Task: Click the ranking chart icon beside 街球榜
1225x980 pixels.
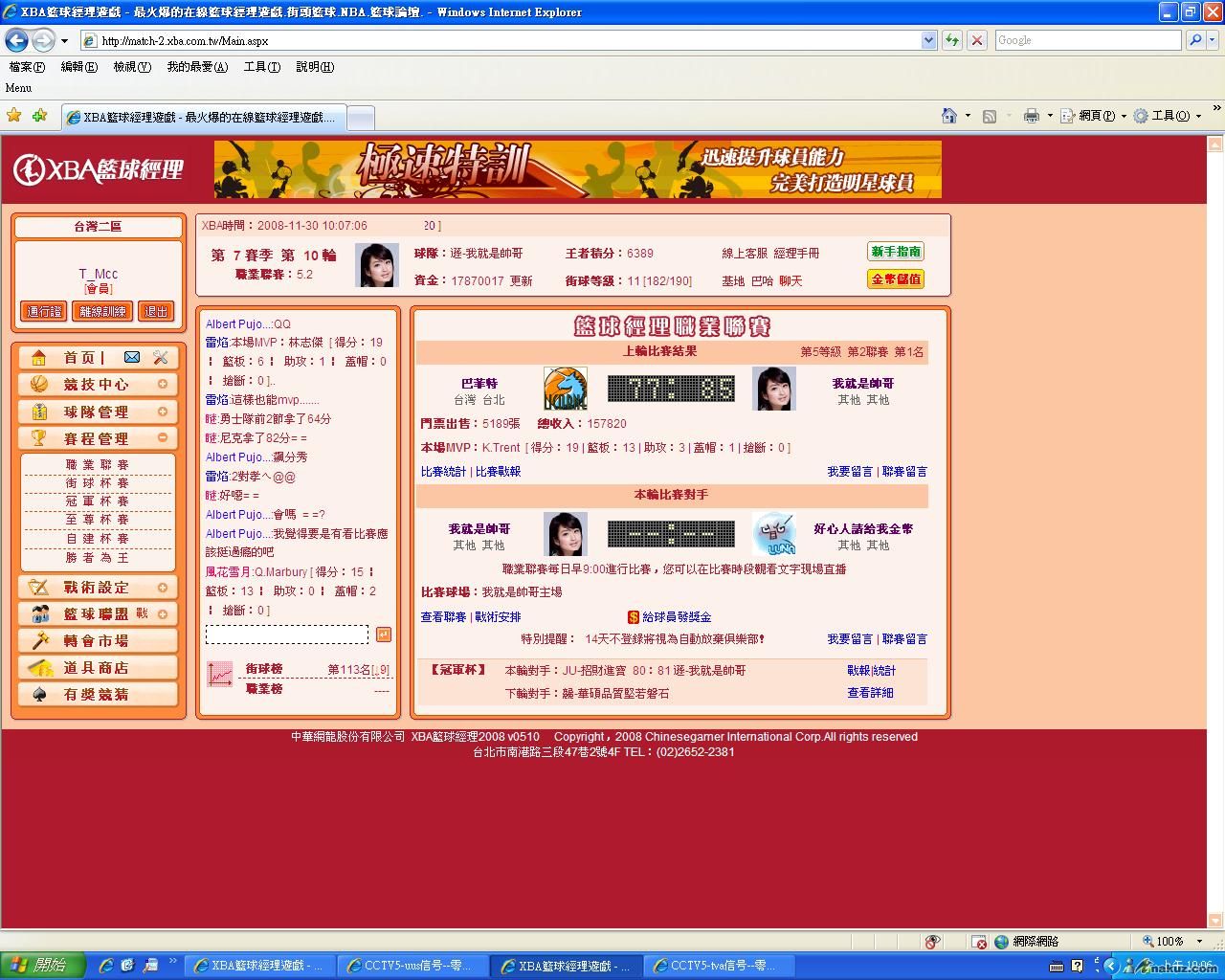Action: [220, 674]
